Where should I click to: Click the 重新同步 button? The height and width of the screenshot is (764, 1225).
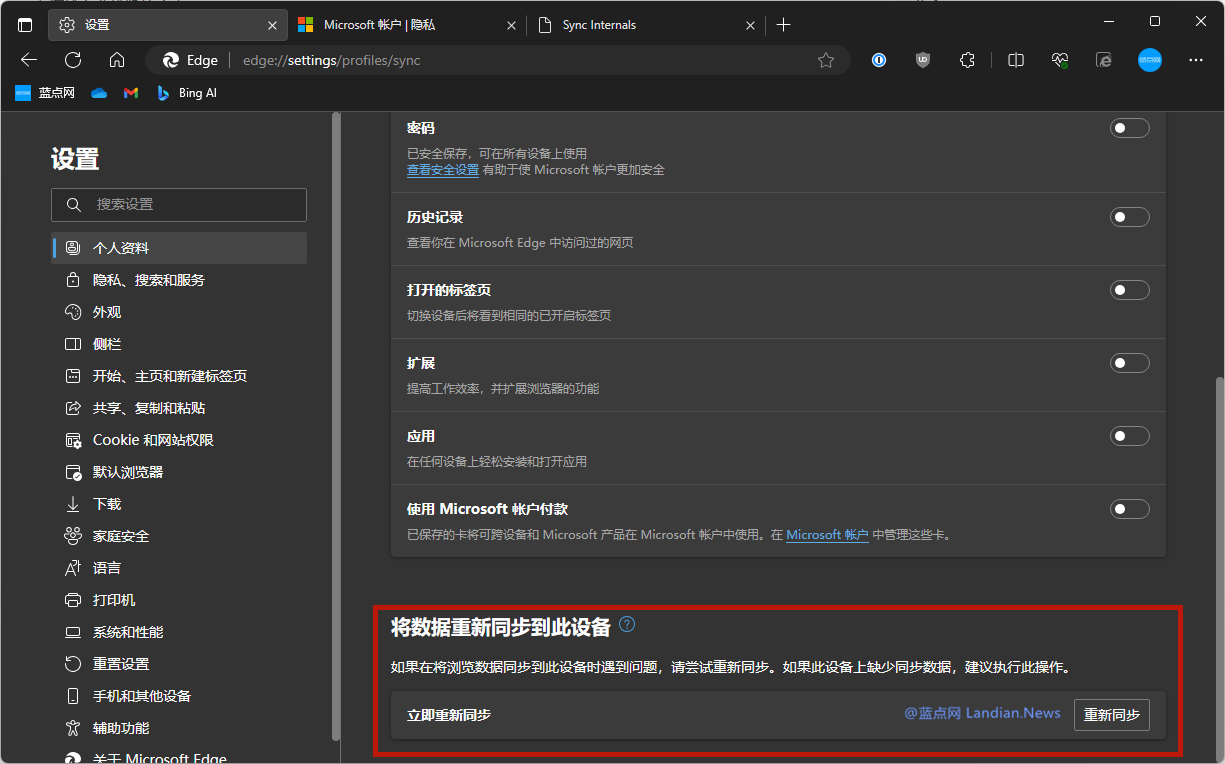pos(1111,714)
